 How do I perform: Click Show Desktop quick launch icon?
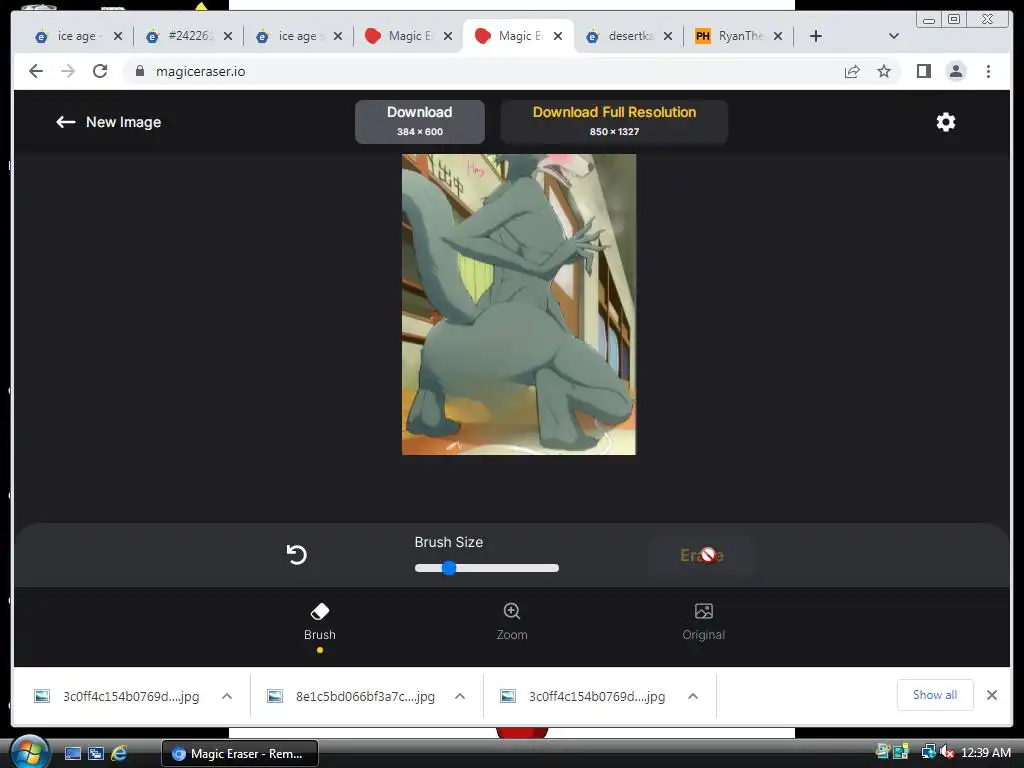coord(72,754)
